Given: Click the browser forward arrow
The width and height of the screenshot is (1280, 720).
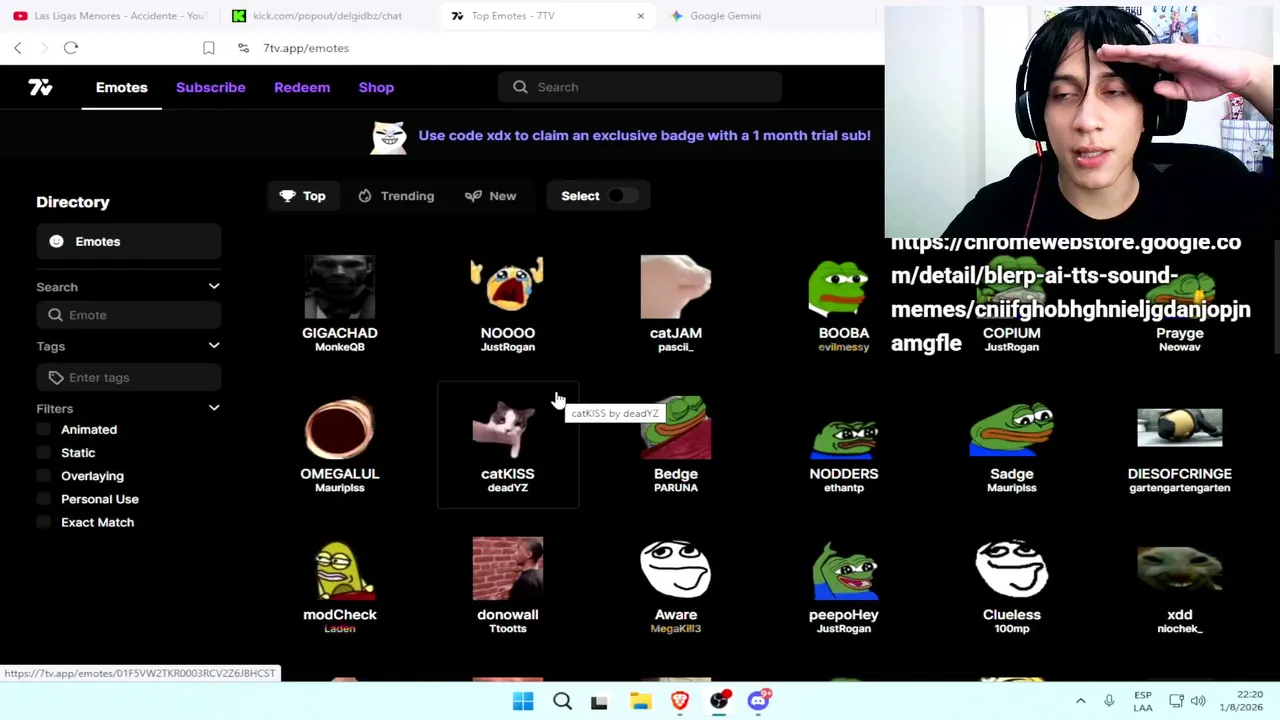Looking at the screenshot, I should click(43, 48).
